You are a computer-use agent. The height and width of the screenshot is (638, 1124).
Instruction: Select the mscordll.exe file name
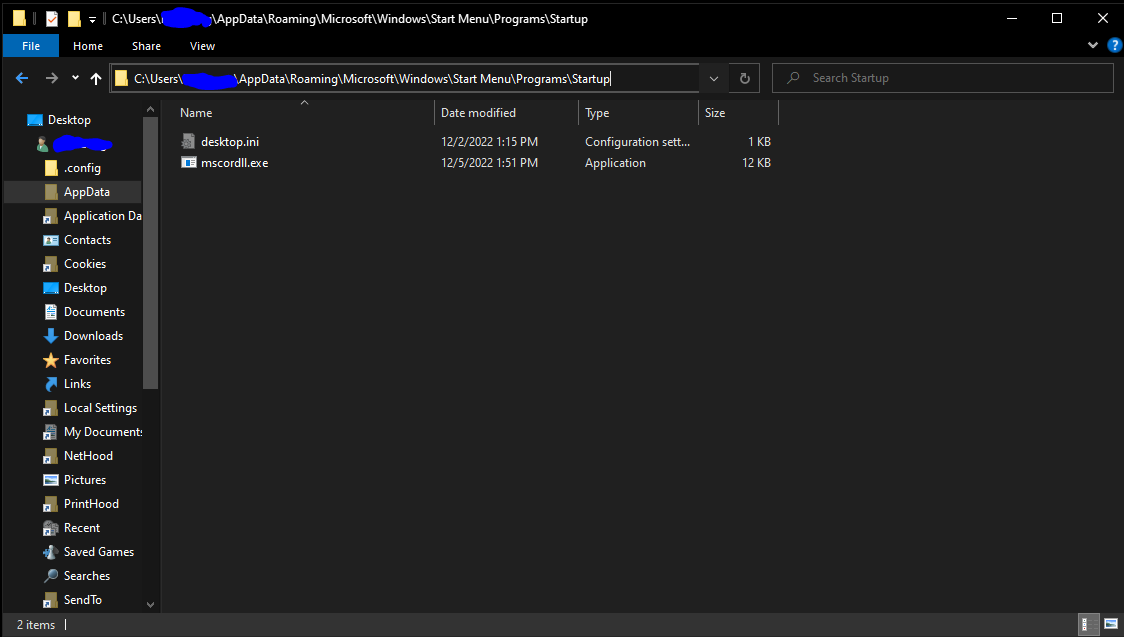coord(234,163)
